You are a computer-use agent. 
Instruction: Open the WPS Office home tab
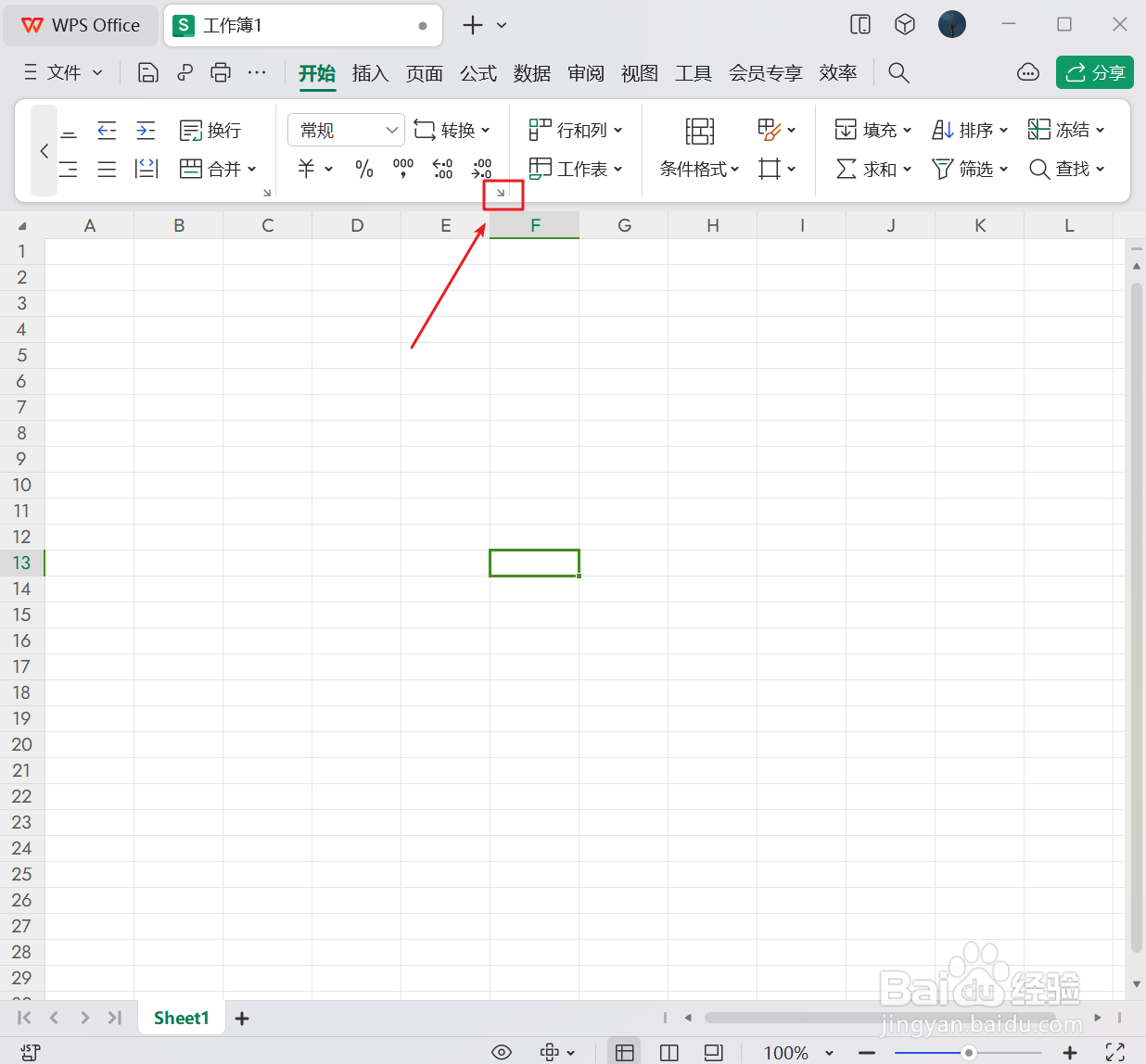pyautogui.click(x=82, y=25)
